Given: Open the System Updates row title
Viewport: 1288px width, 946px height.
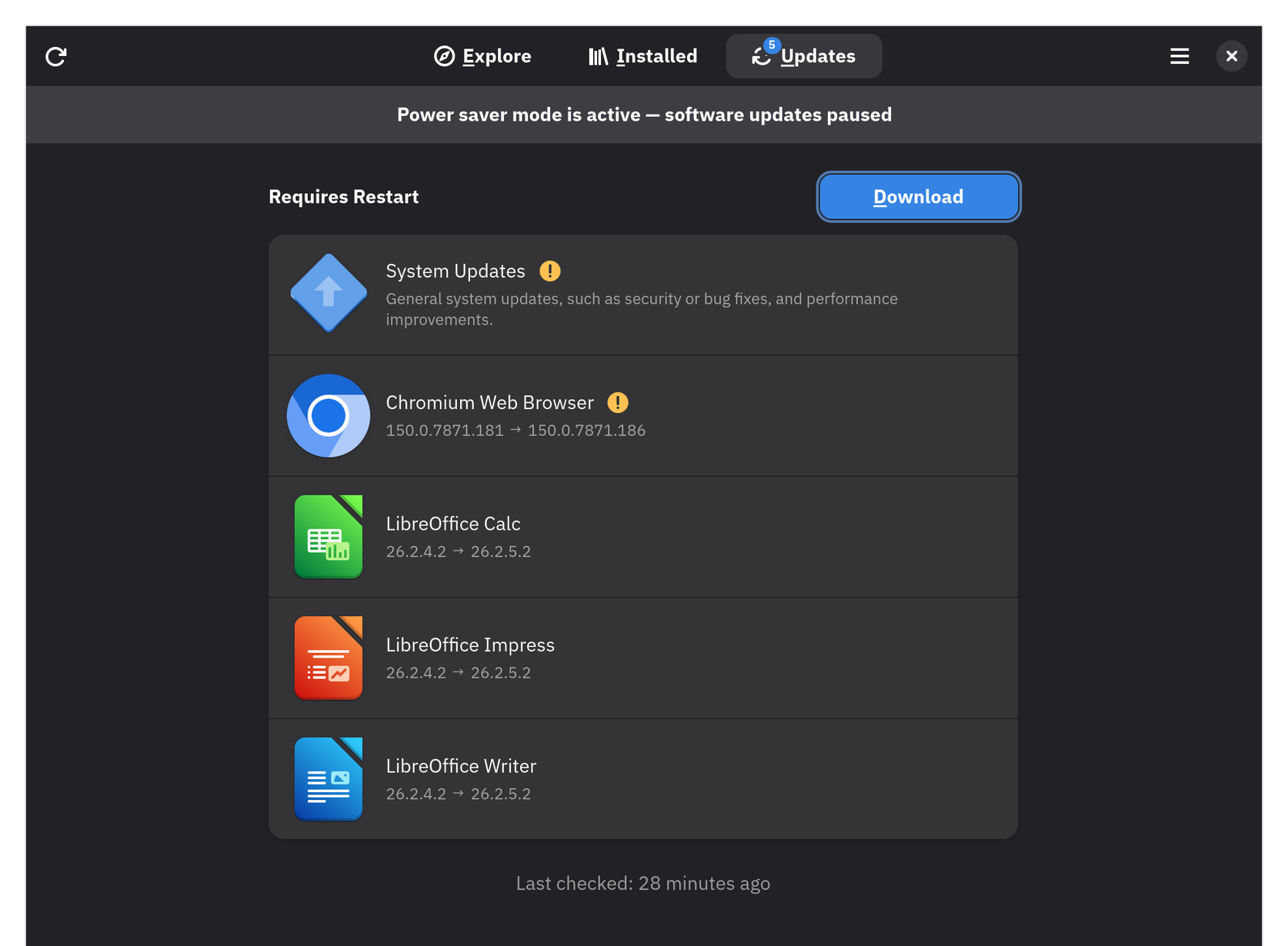Looking at the screenshot, I should point(455,271).
